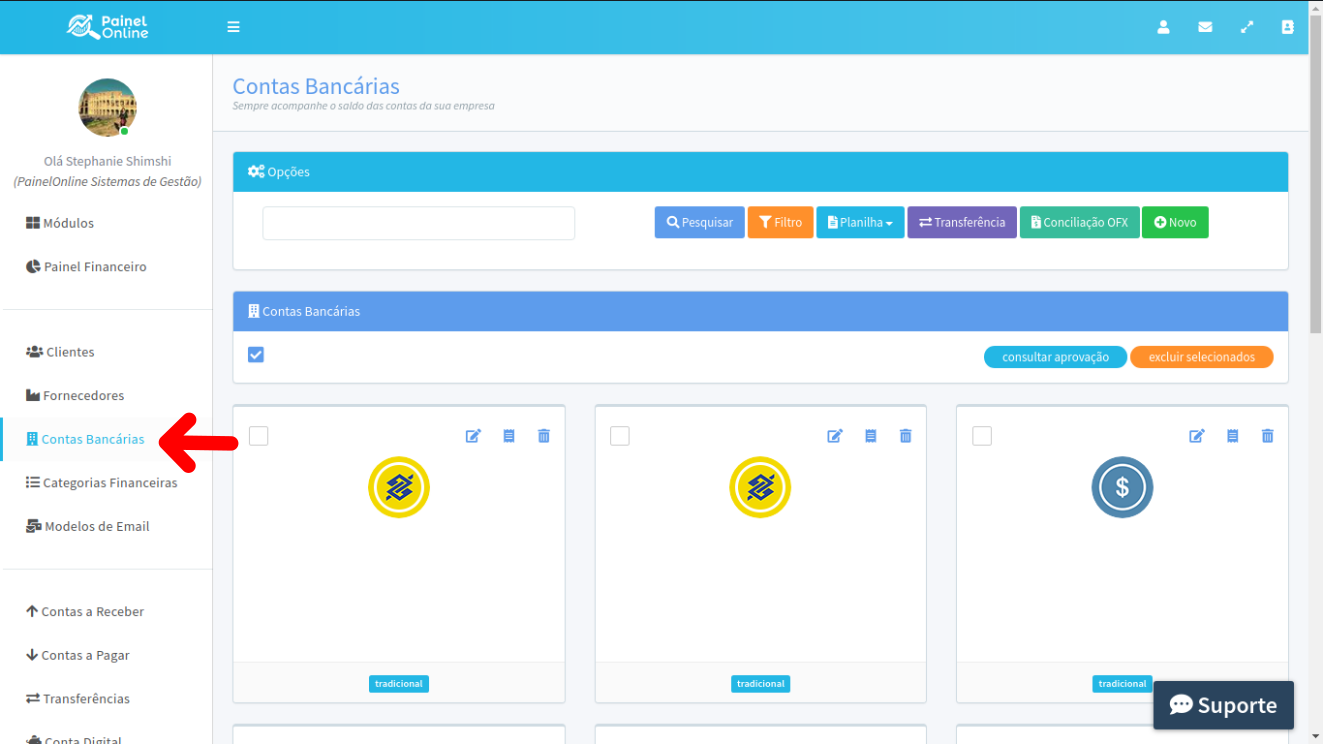
Task: Click the purple Transferência button
Action: 962,222
